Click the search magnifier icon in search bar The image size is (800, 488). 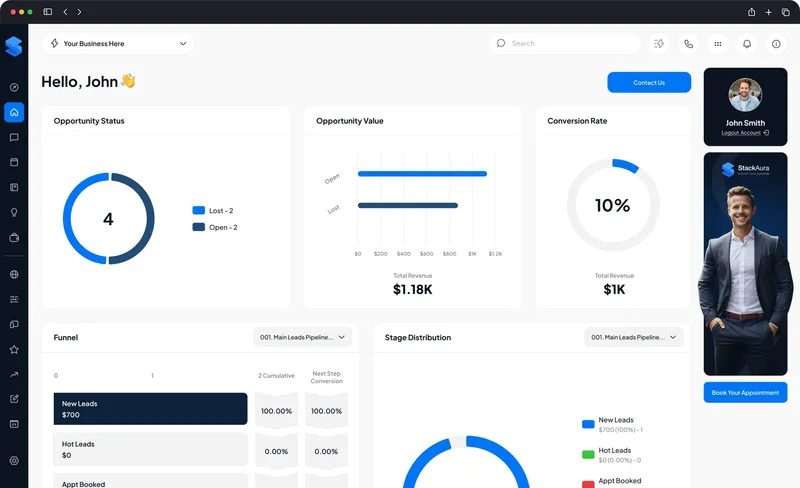coord(501,43)
